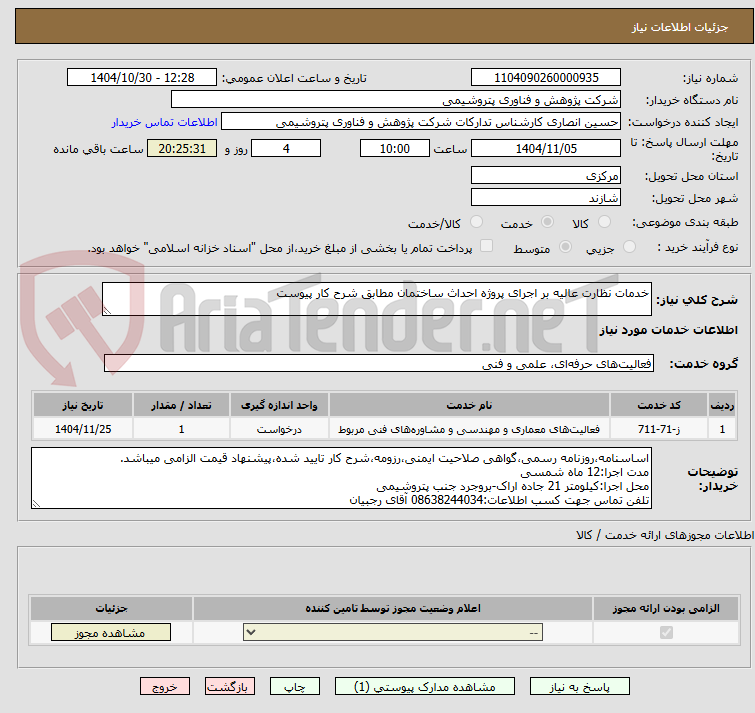The image size is (755, 713).
Task: Click resize handle of توضیحات خریدار box
Action: (x=36, y=504)
